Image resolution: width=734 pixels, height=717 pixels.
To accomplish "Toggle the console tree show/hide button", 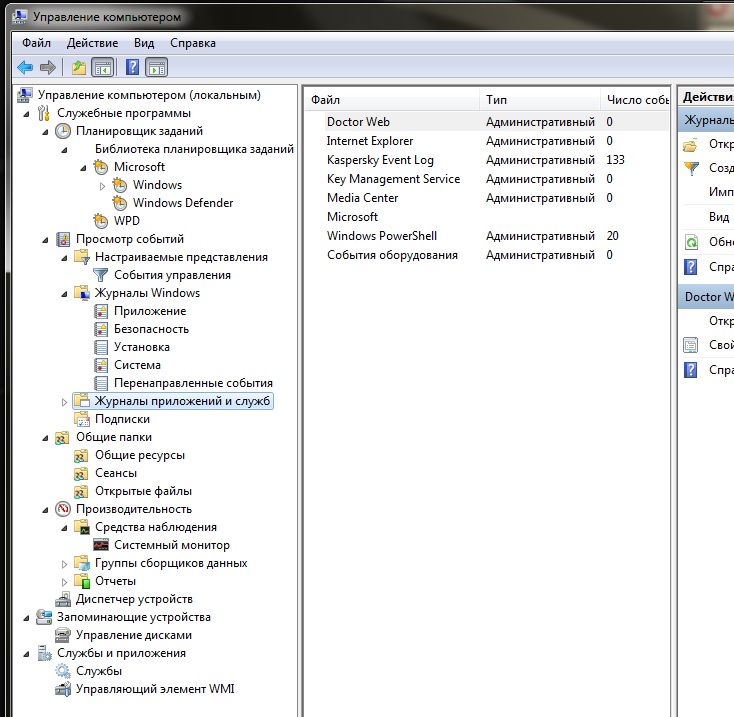I will [102, 67].
